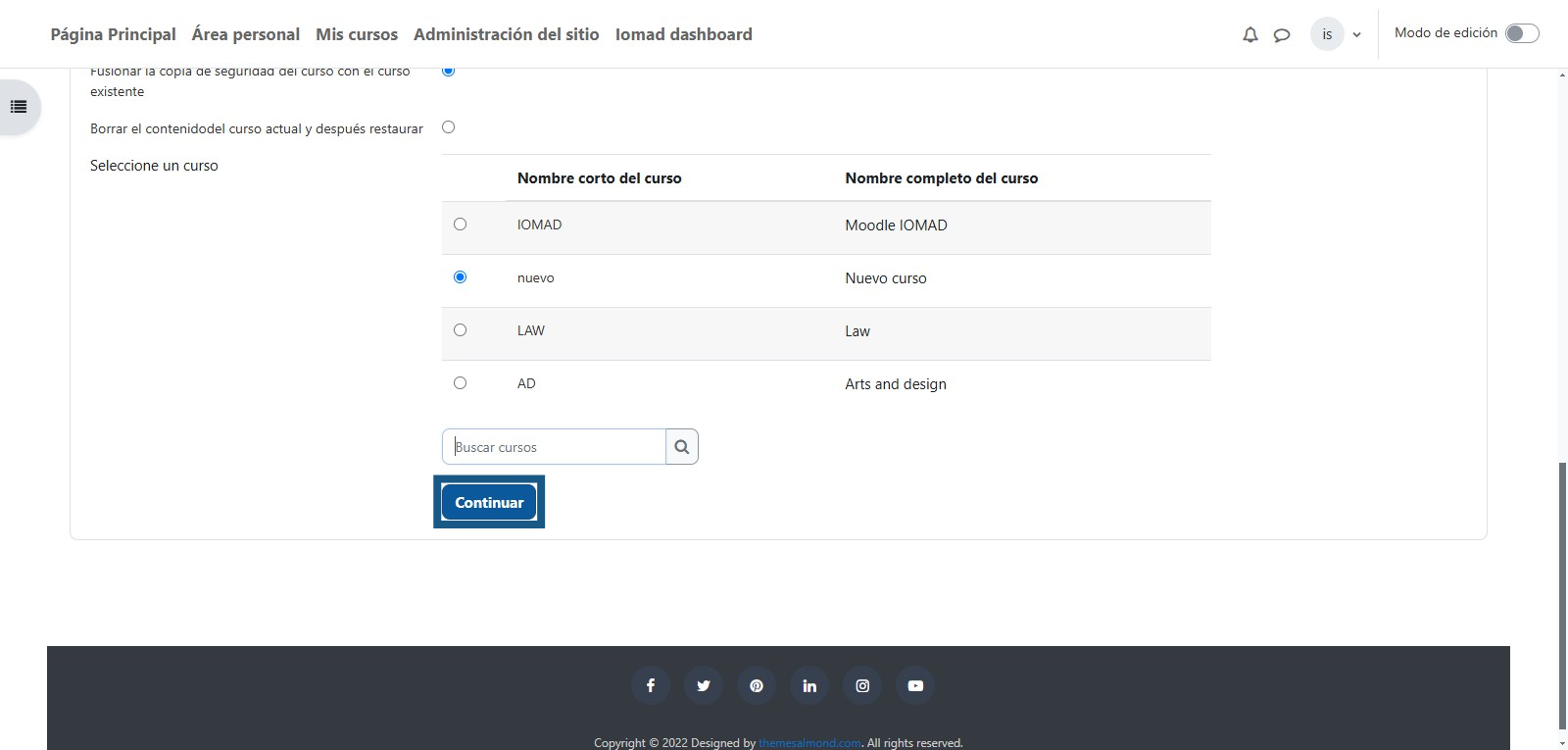The width and height of the screenshot is (1568, 750).
Task: Open the course index drawer icon
Action: pyautogui.click(x=19, y=107)
